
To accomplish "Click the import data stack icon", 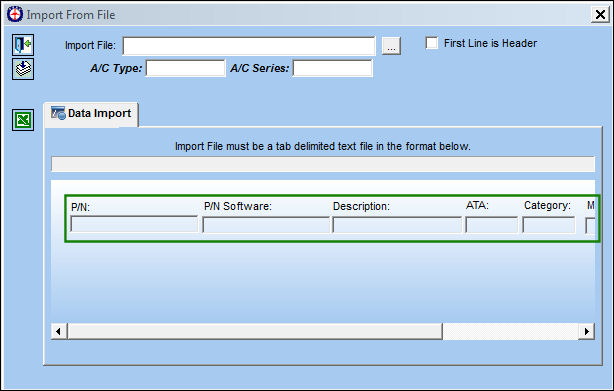I will (23, 69).
